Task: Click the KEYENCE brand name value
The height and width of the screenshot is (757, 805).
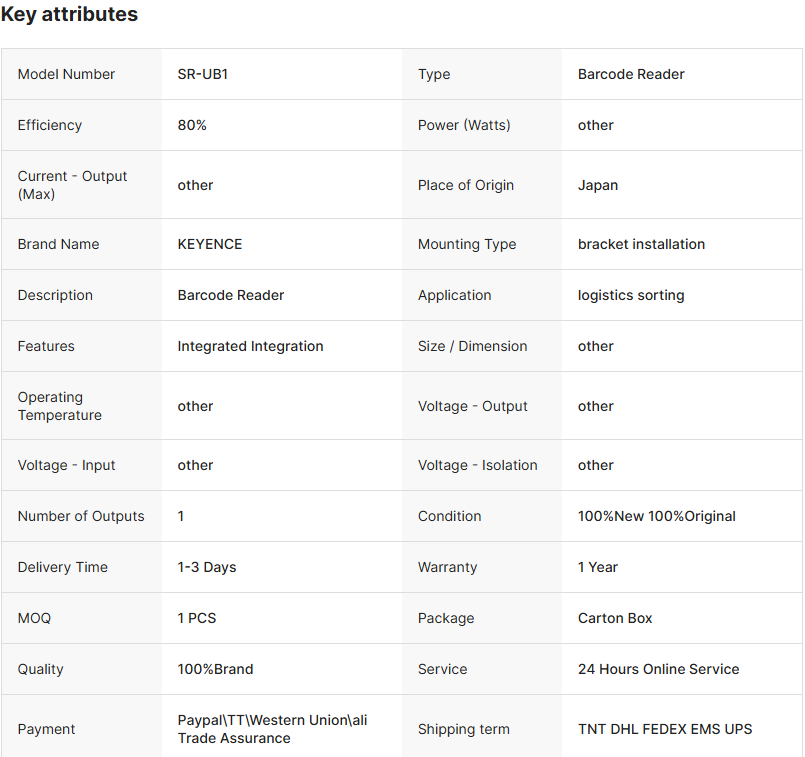Action: [210, 244]
